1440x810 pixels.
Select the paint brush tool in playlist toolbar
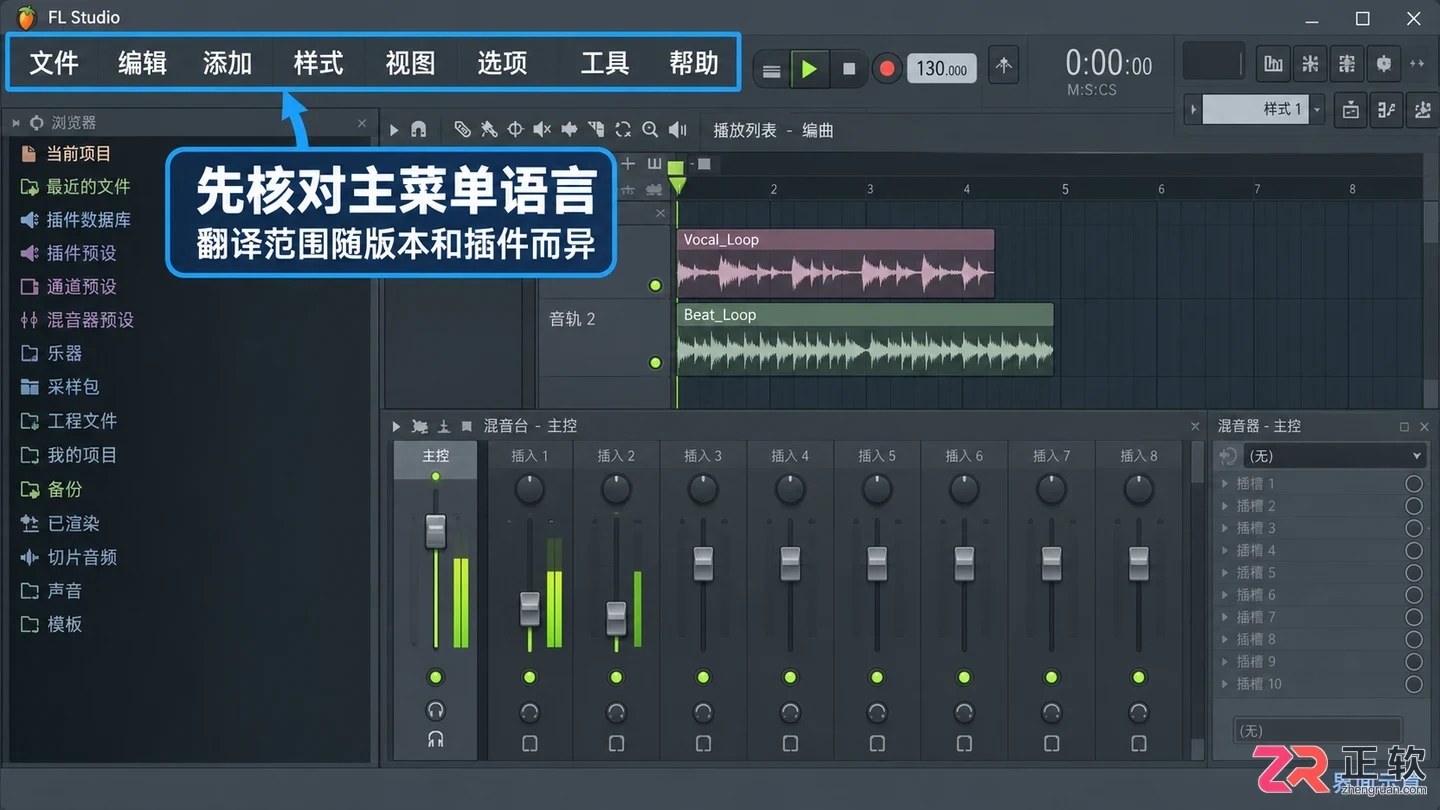(489, 129)
